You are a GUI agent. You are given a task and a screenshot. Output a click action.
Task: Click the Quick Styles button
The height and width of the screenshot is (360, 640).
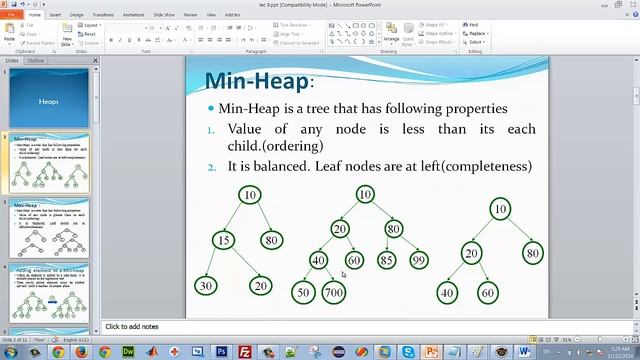click(x=408, y=35)
